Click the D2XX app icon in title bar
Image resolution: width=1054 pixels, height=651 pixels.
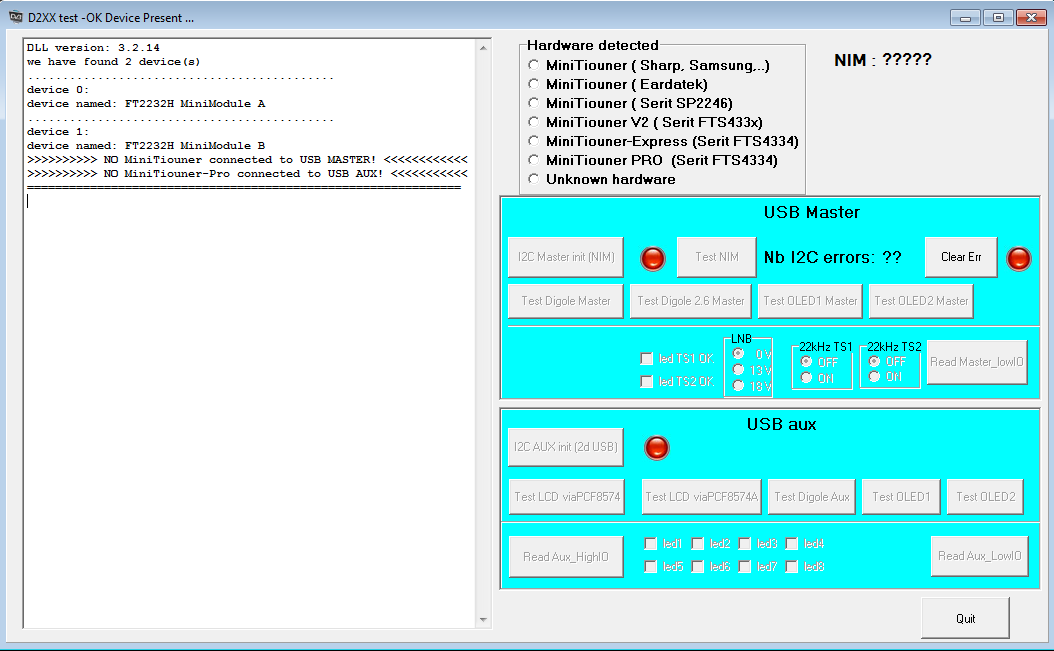coord(15,17)
